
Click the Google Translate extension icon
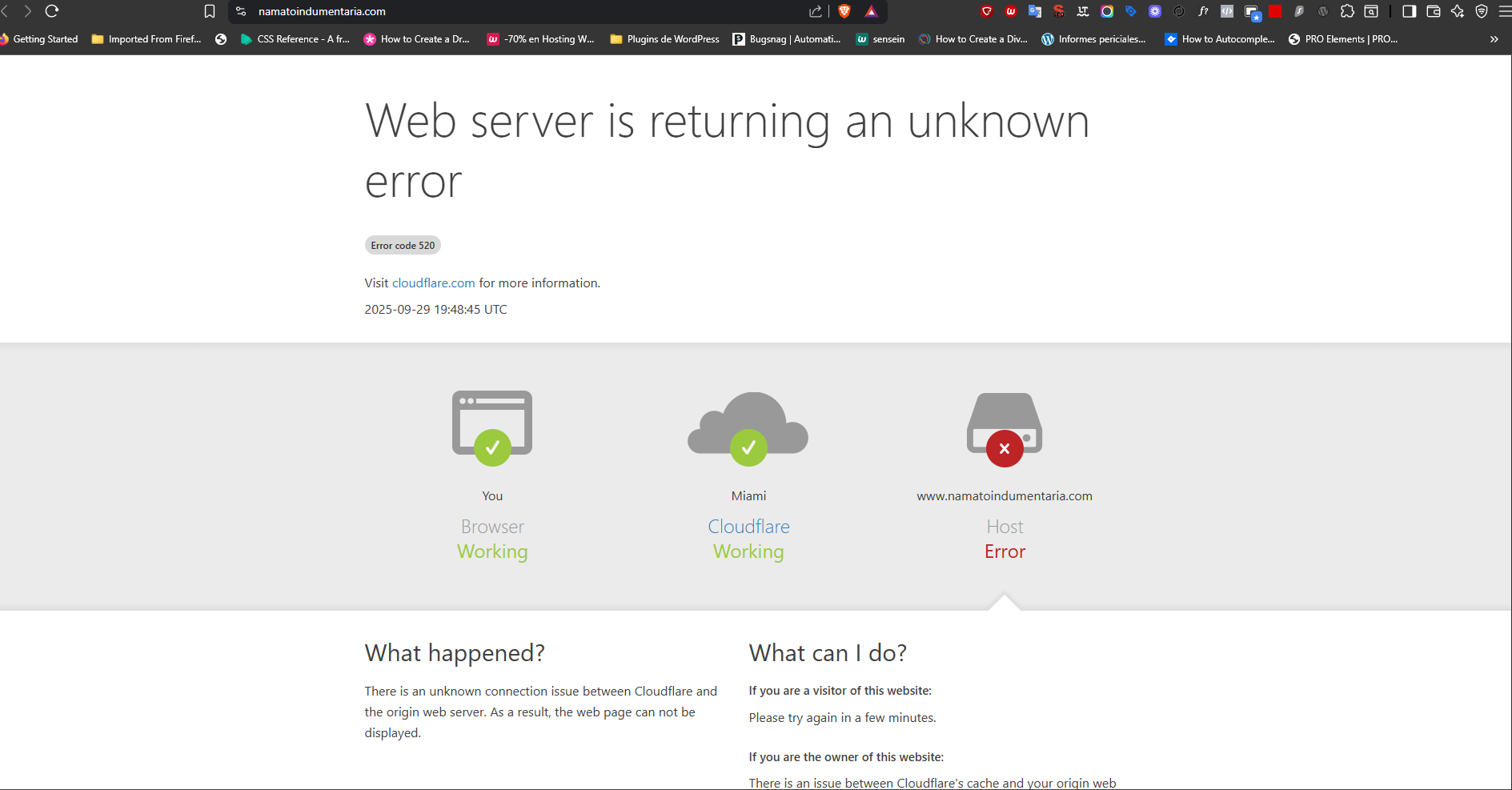click(1035, 11)
